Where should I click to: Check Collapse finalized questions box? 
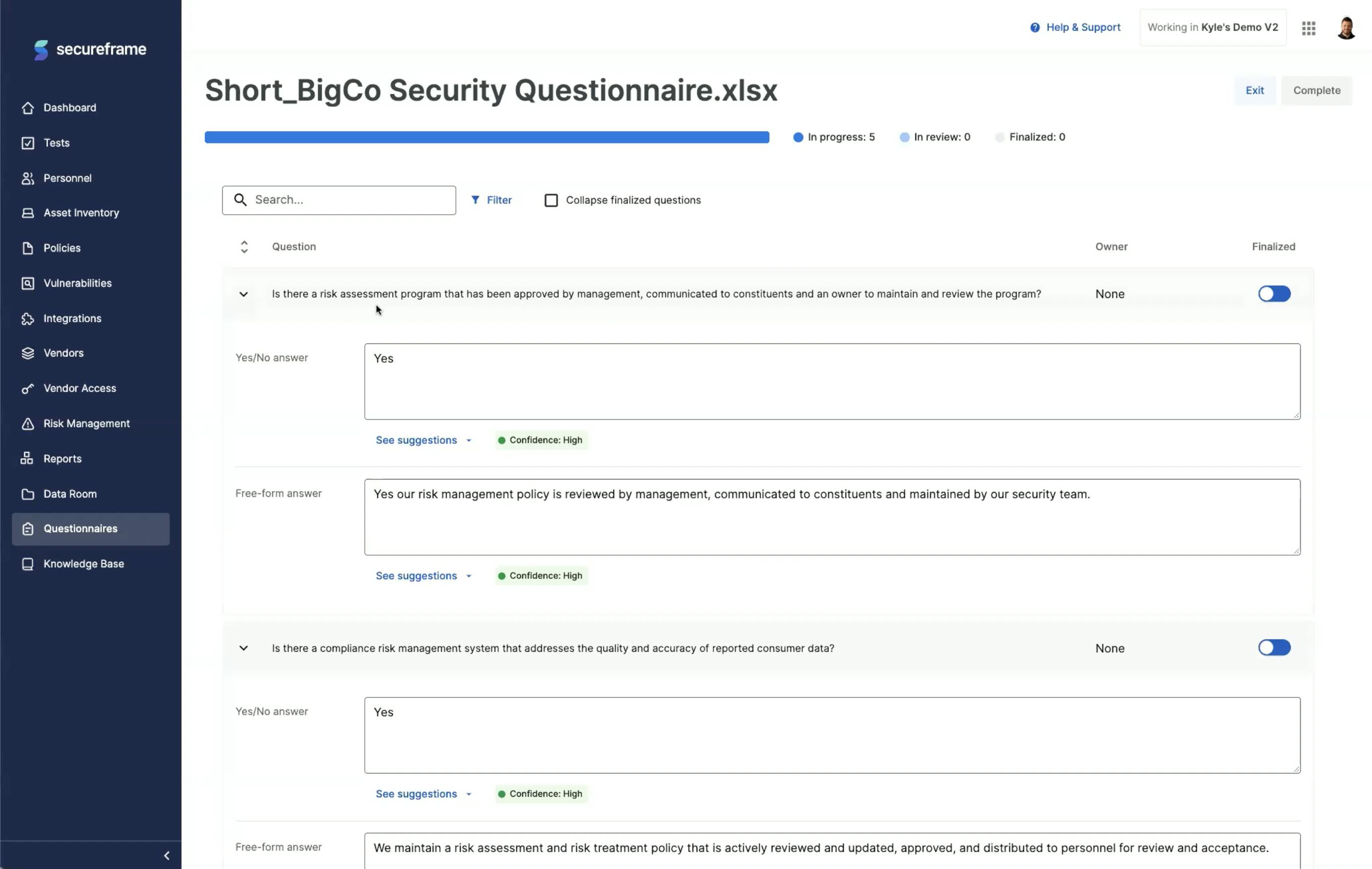coord(551,200)
